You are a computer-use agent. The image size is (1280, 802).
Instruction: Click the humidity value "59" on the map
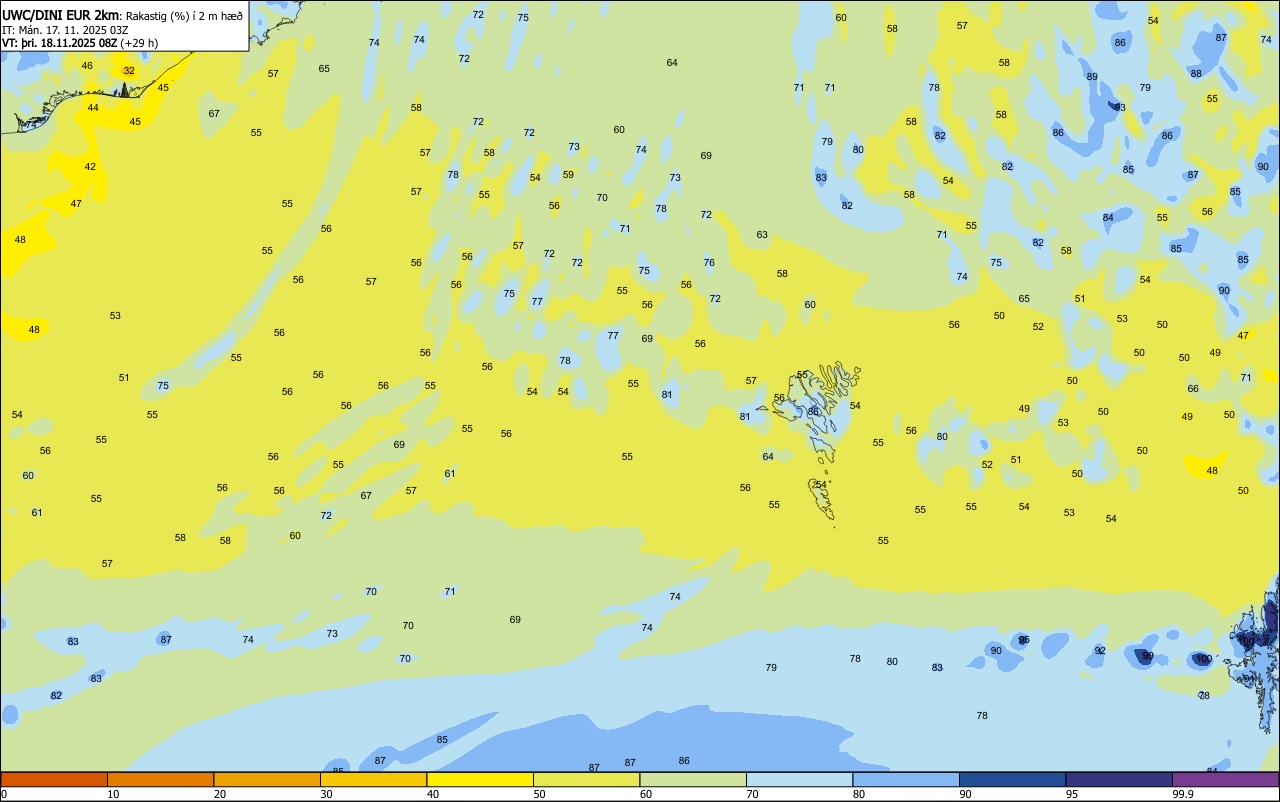point(568,174)
